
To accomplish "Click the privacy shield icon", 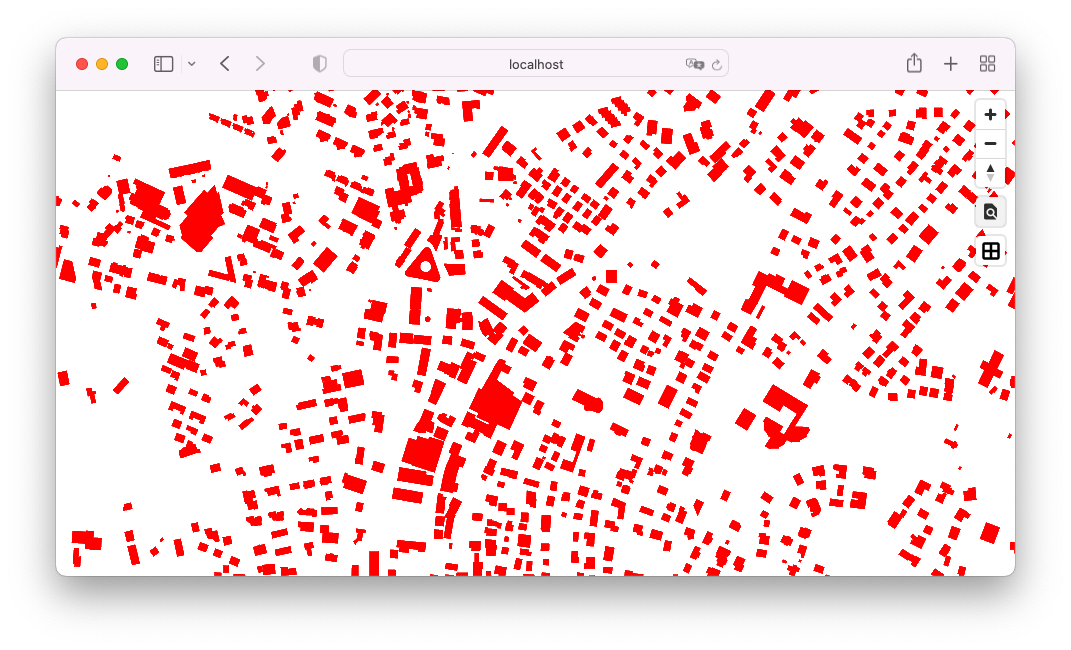I will [x=319, y=63].
